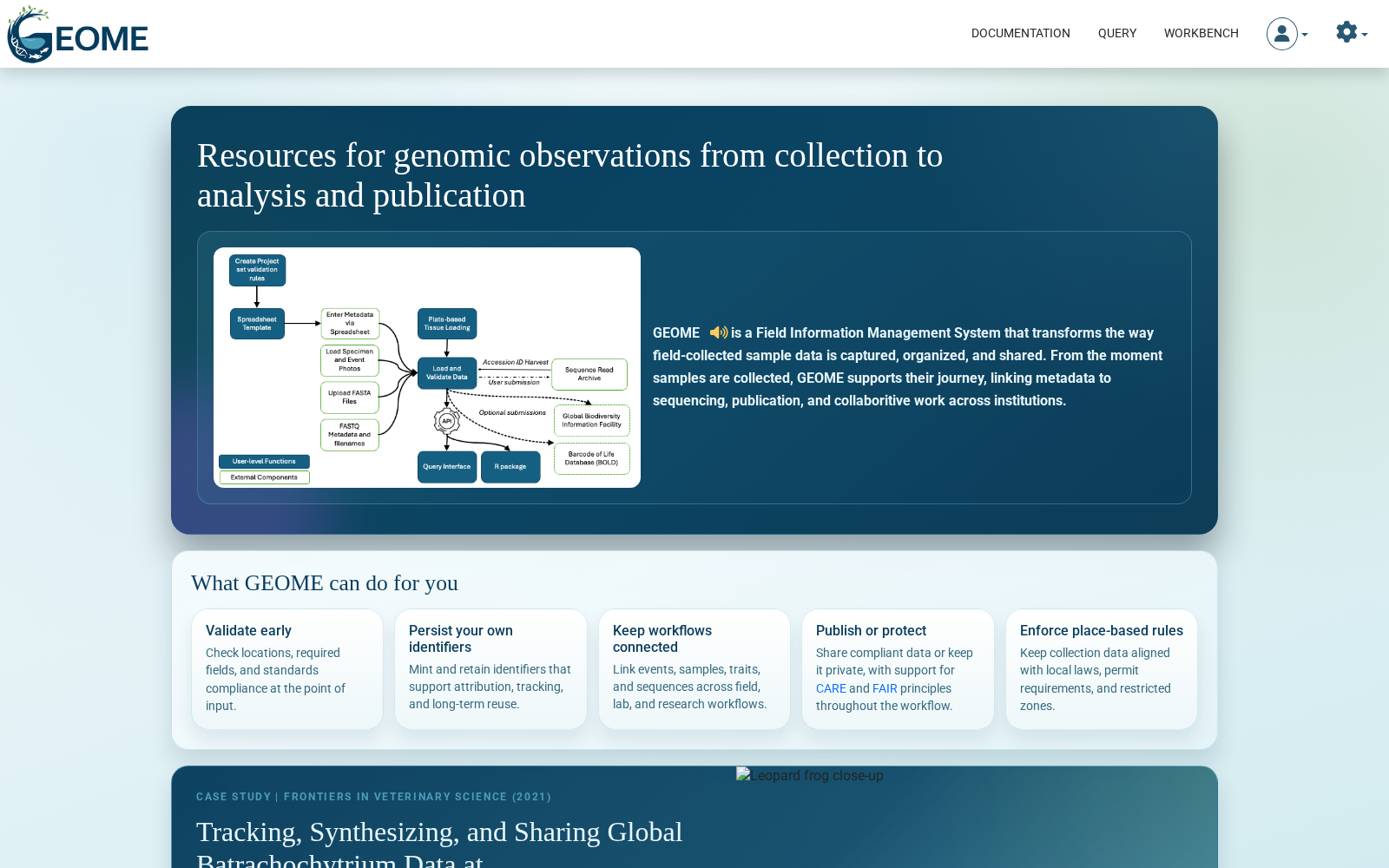1389x868 pixels.
Task: Click the User-level Functions legend label
Action: (x=264, y=462)
